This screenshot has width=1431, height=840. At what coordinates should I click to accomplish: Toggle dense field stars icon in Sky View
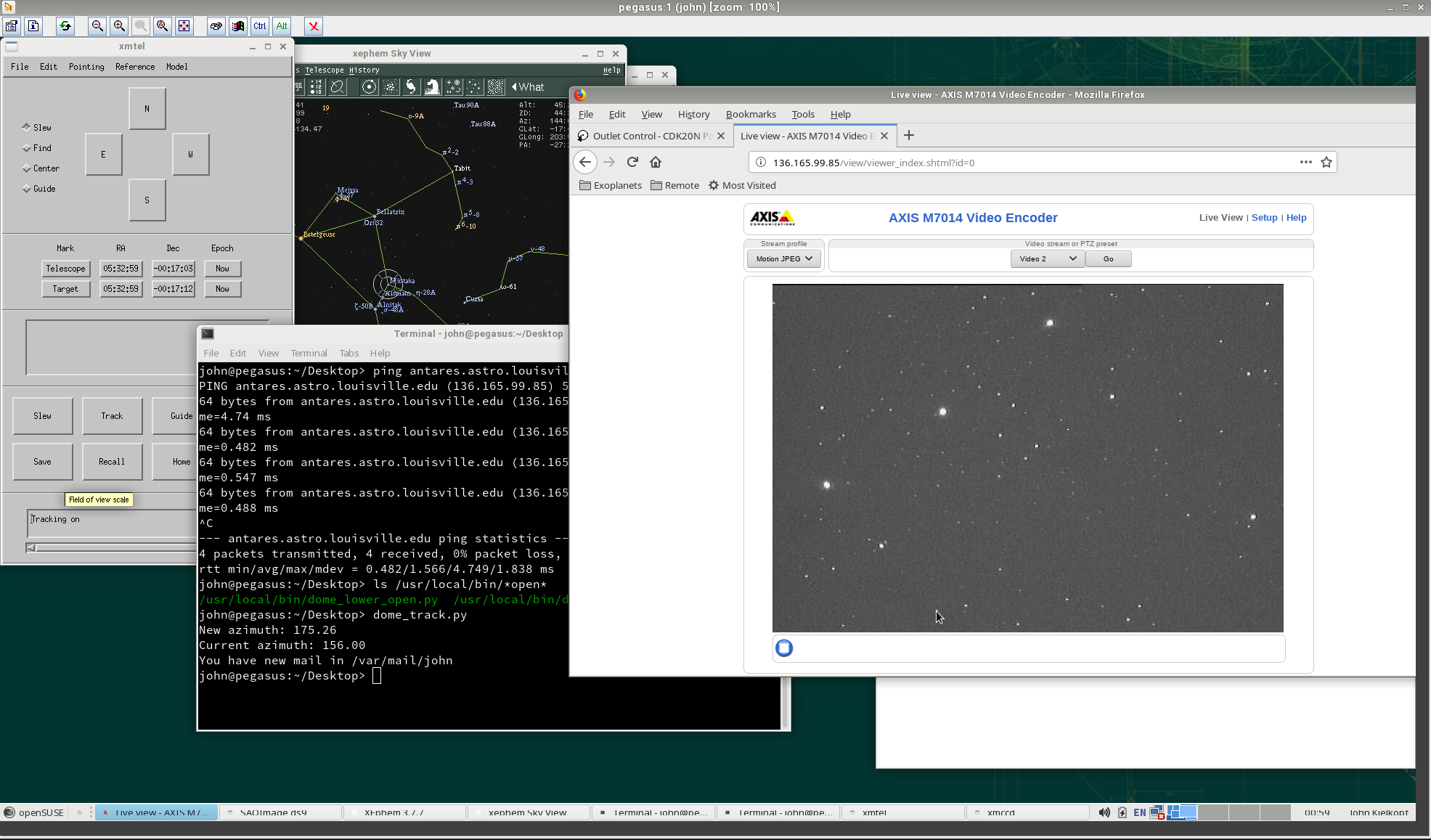coord(496,87)
